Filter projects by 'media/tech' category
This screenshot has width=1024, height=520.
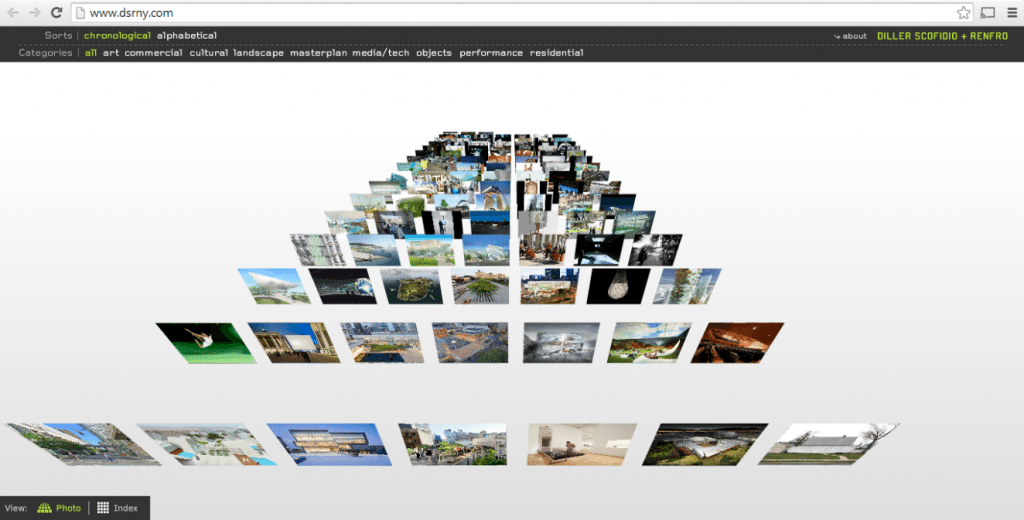[x=381, y=53]
